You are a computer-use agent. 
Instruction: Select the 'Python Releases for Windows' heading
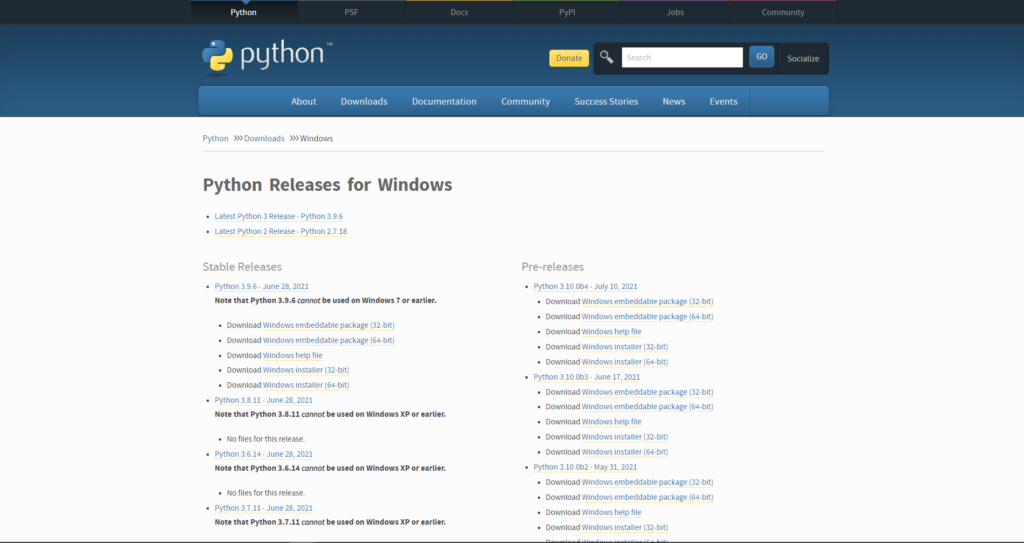pos(327,185)
